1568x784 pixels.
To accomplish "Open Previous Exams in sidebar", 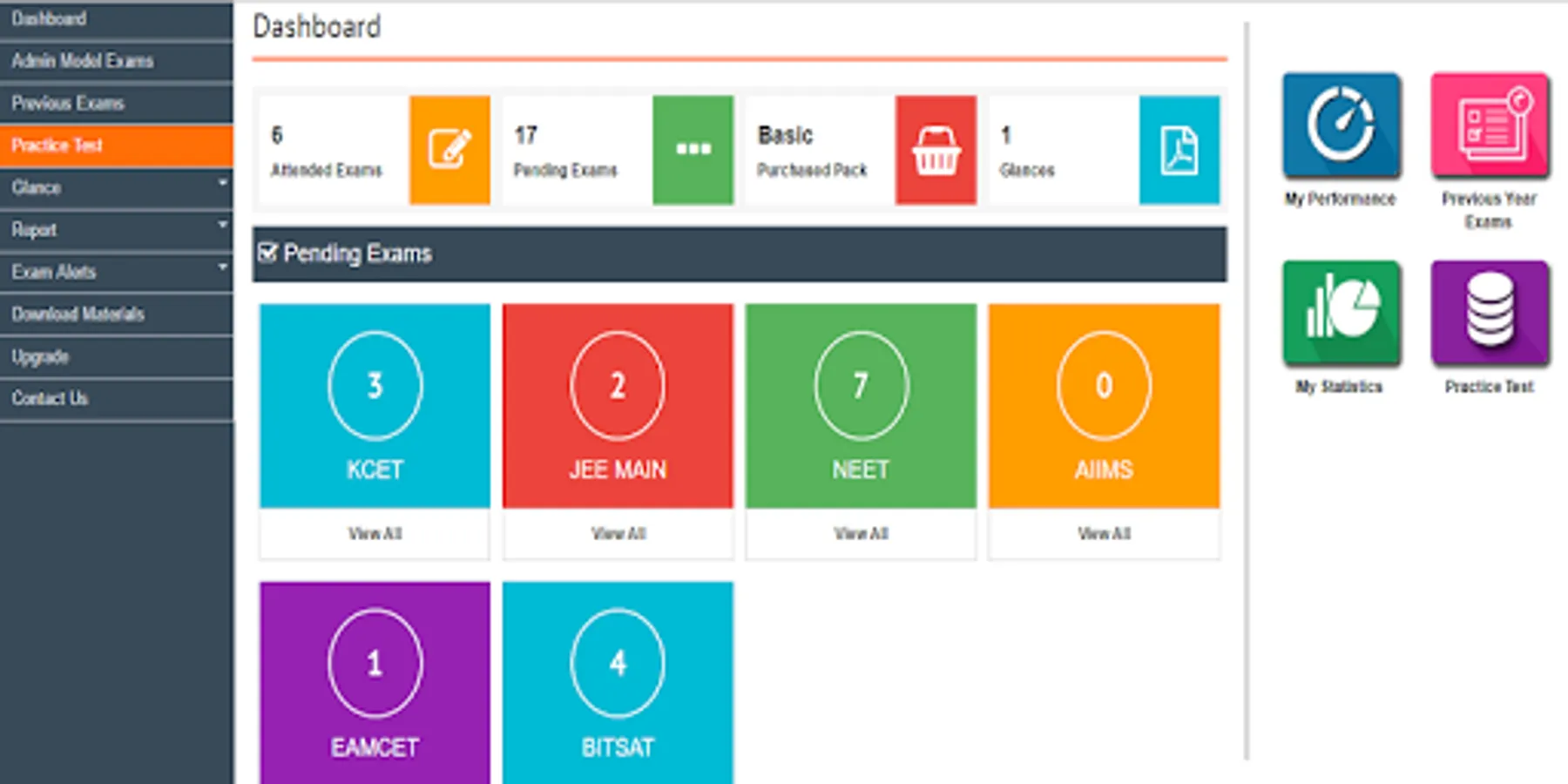I will (x=117, y=103).
